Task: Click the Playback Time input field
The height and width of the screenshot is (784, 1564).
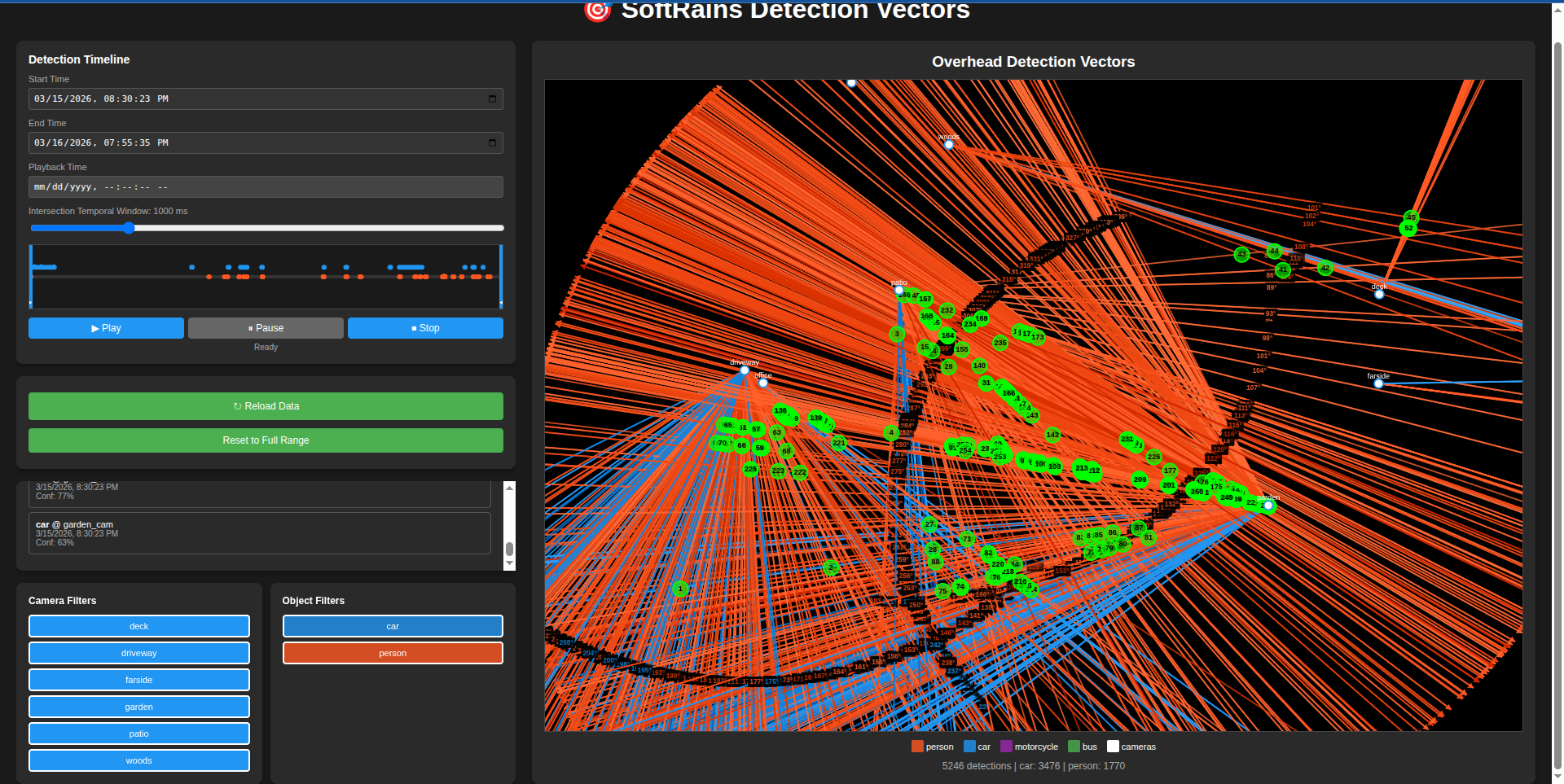Action: point(266,186)
